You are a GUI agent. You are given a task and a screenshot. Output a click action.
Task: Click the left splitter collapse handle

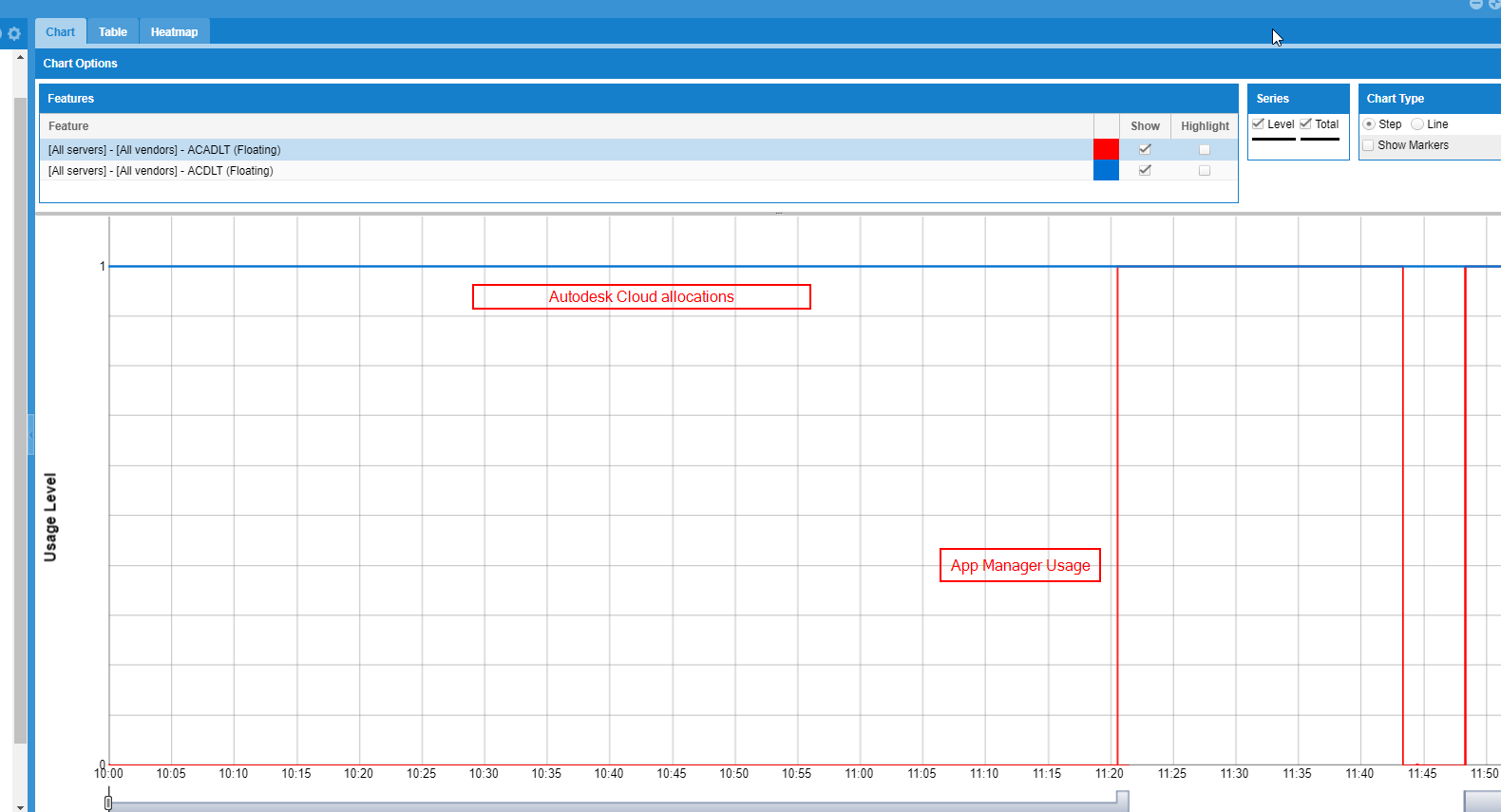click(30, 435)
